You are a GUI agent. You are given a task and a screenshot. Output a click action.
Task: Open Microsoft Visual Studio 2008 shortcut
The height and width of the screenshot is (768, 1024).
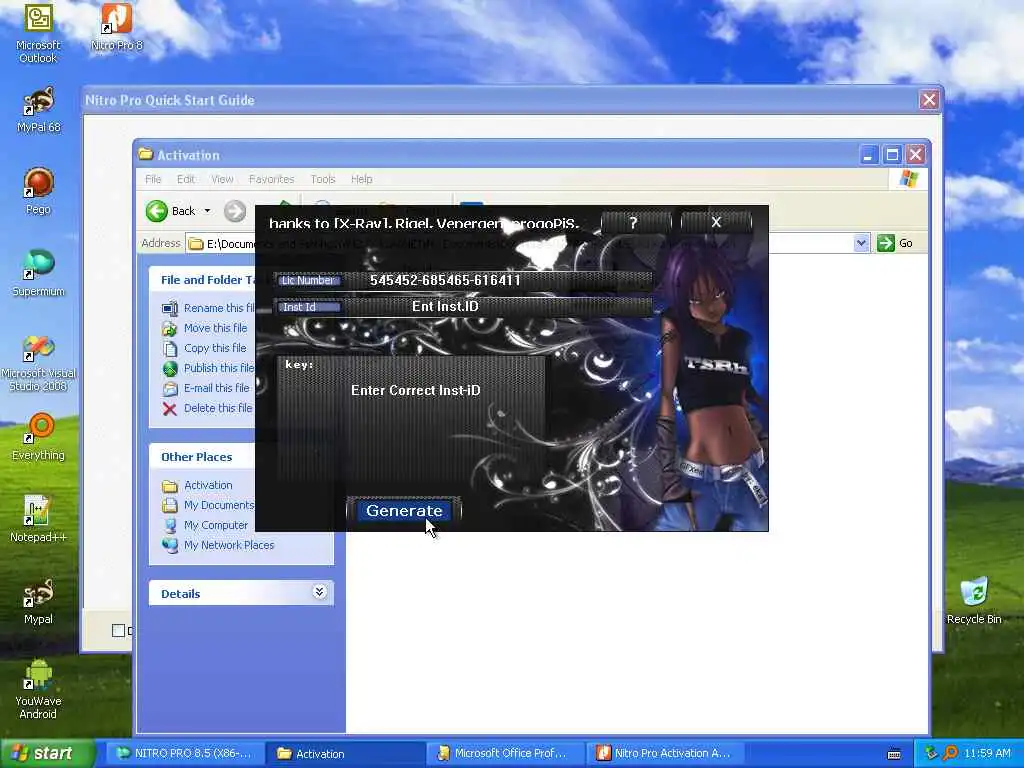(x=39, y=363)
